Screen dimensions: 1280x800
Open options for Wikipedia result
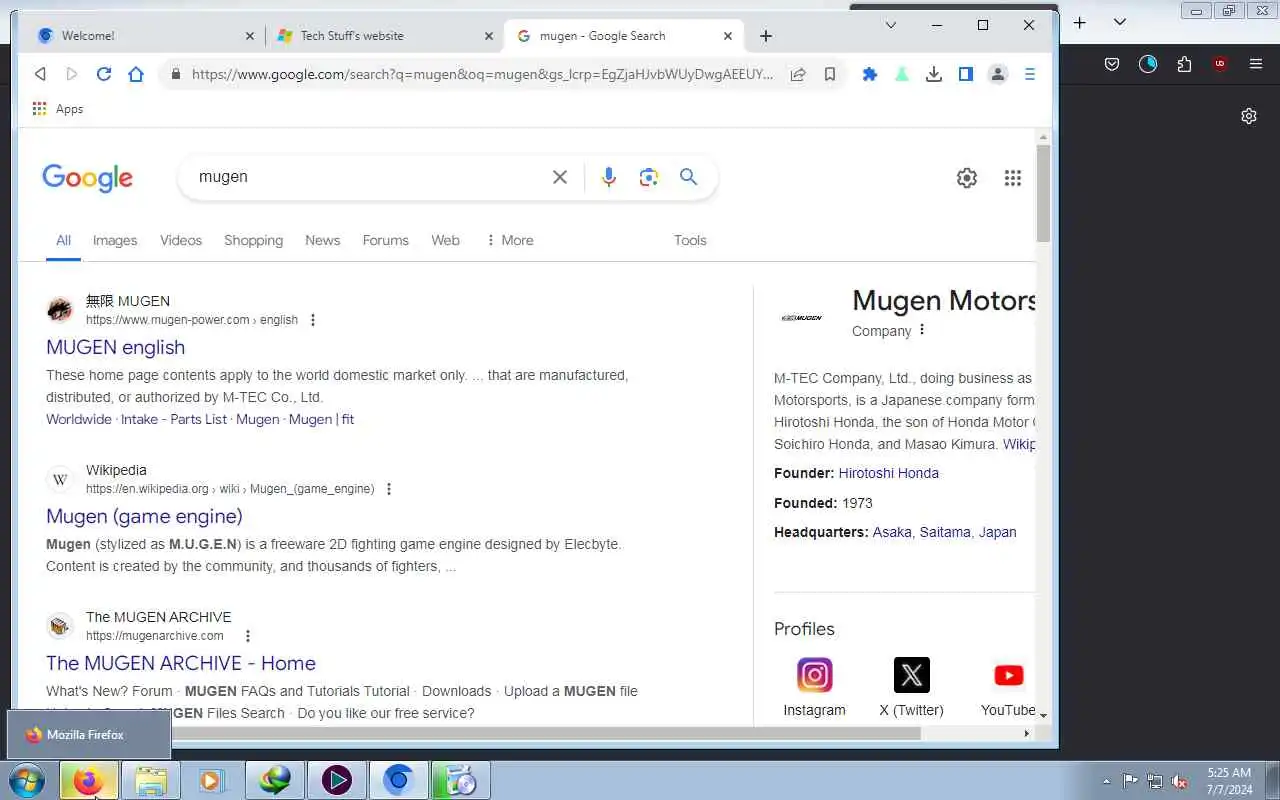(x=389, y=489)
